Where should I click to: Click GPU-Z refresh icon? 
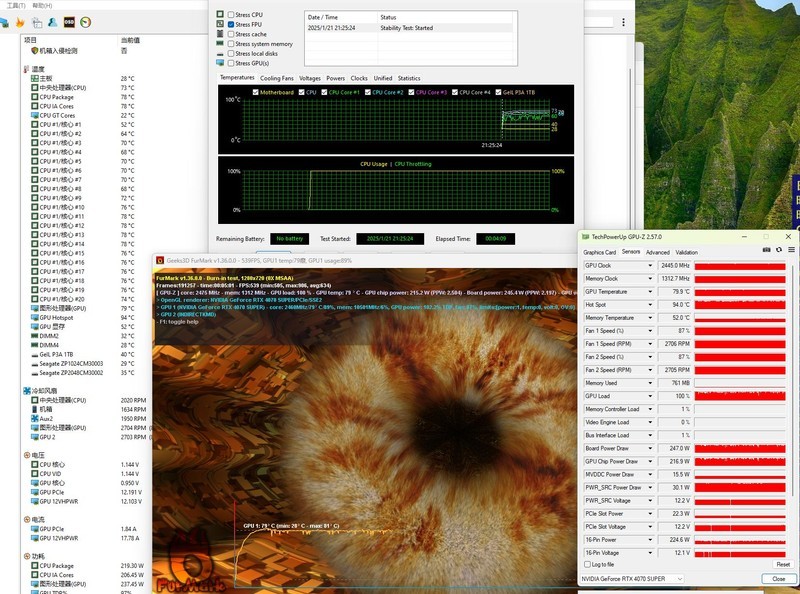tap(778, 249)
